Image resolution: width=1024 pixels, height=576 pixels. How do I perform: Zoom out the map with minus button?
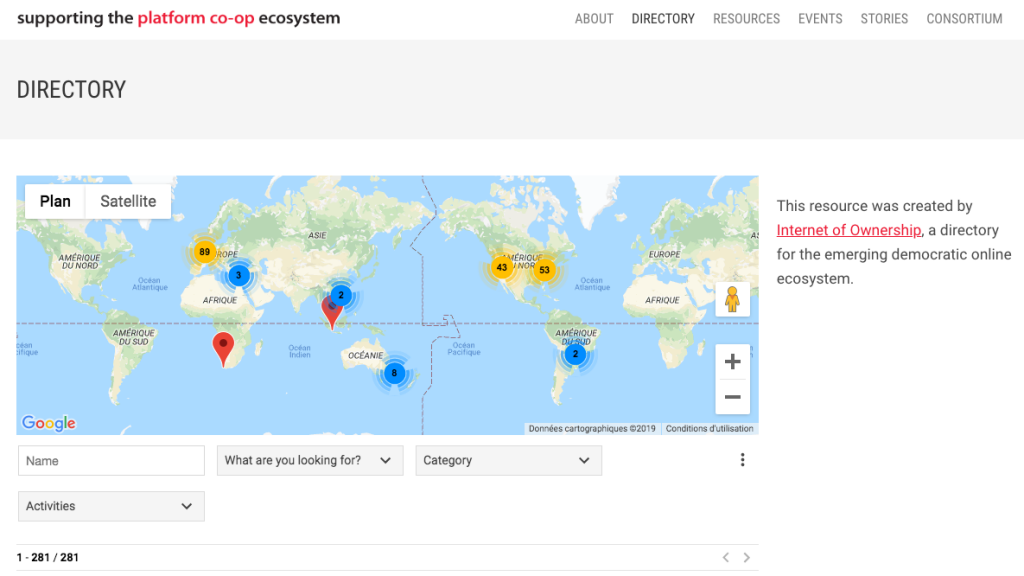click(x=732, y=397)
